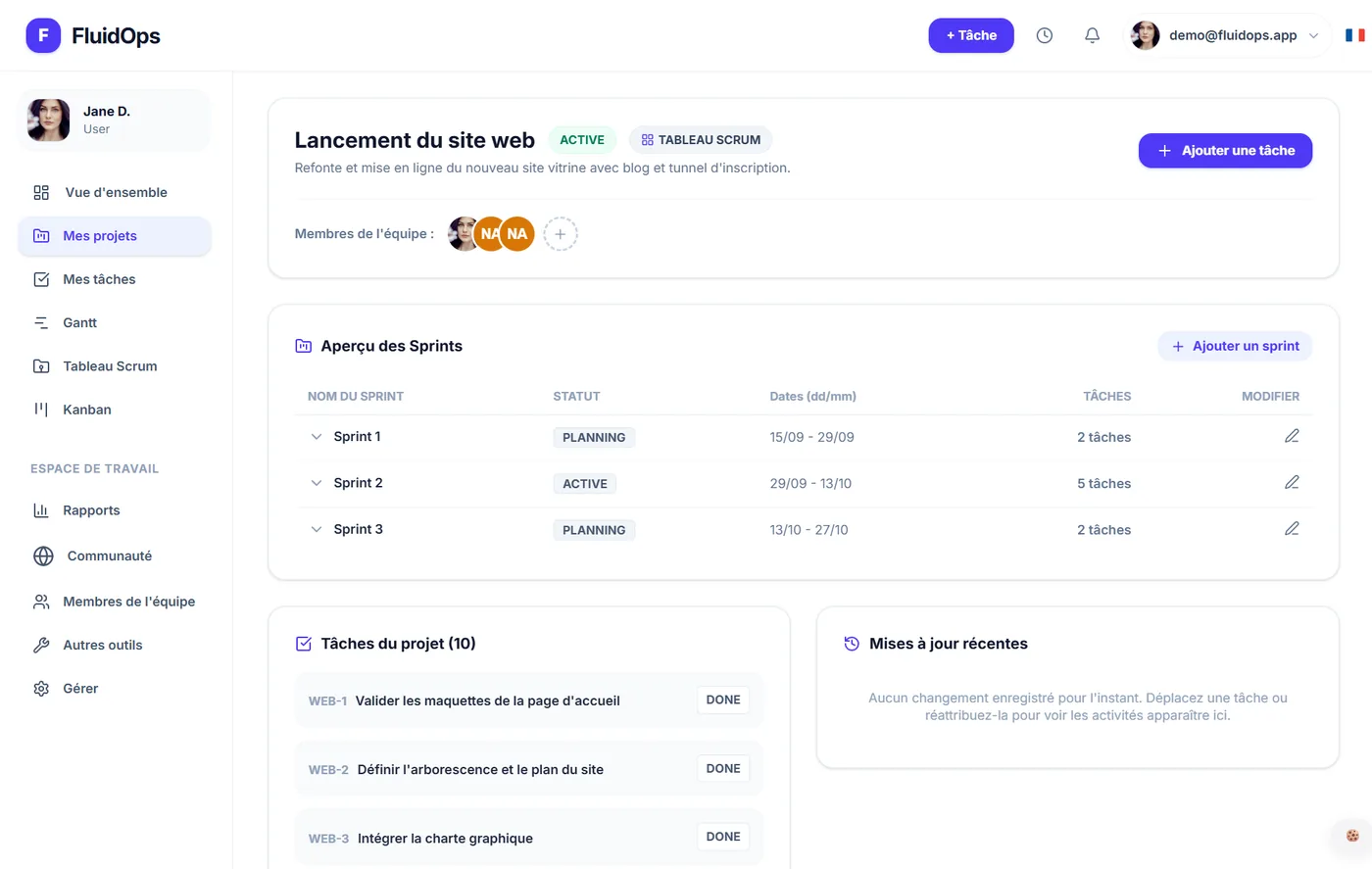This screenshot has width=1372, height=869.
Task: Click Ajouter une tâche button
Action: pos(1225,151)
